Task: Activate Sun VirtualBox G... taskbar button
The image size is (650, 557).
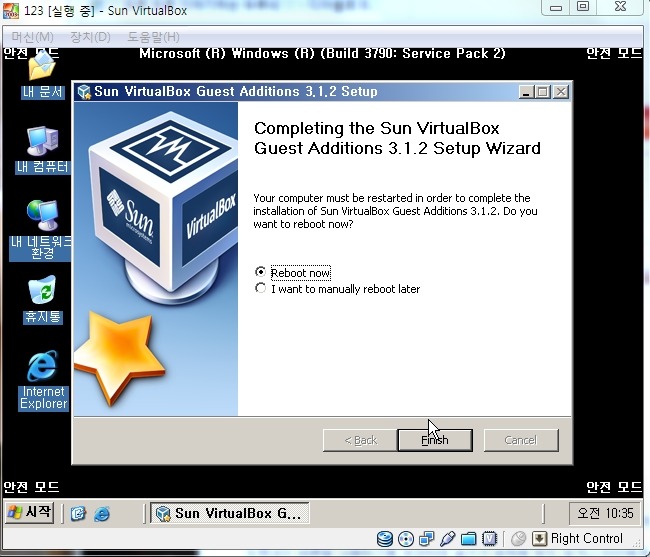Action: click(x=230, y=513)
